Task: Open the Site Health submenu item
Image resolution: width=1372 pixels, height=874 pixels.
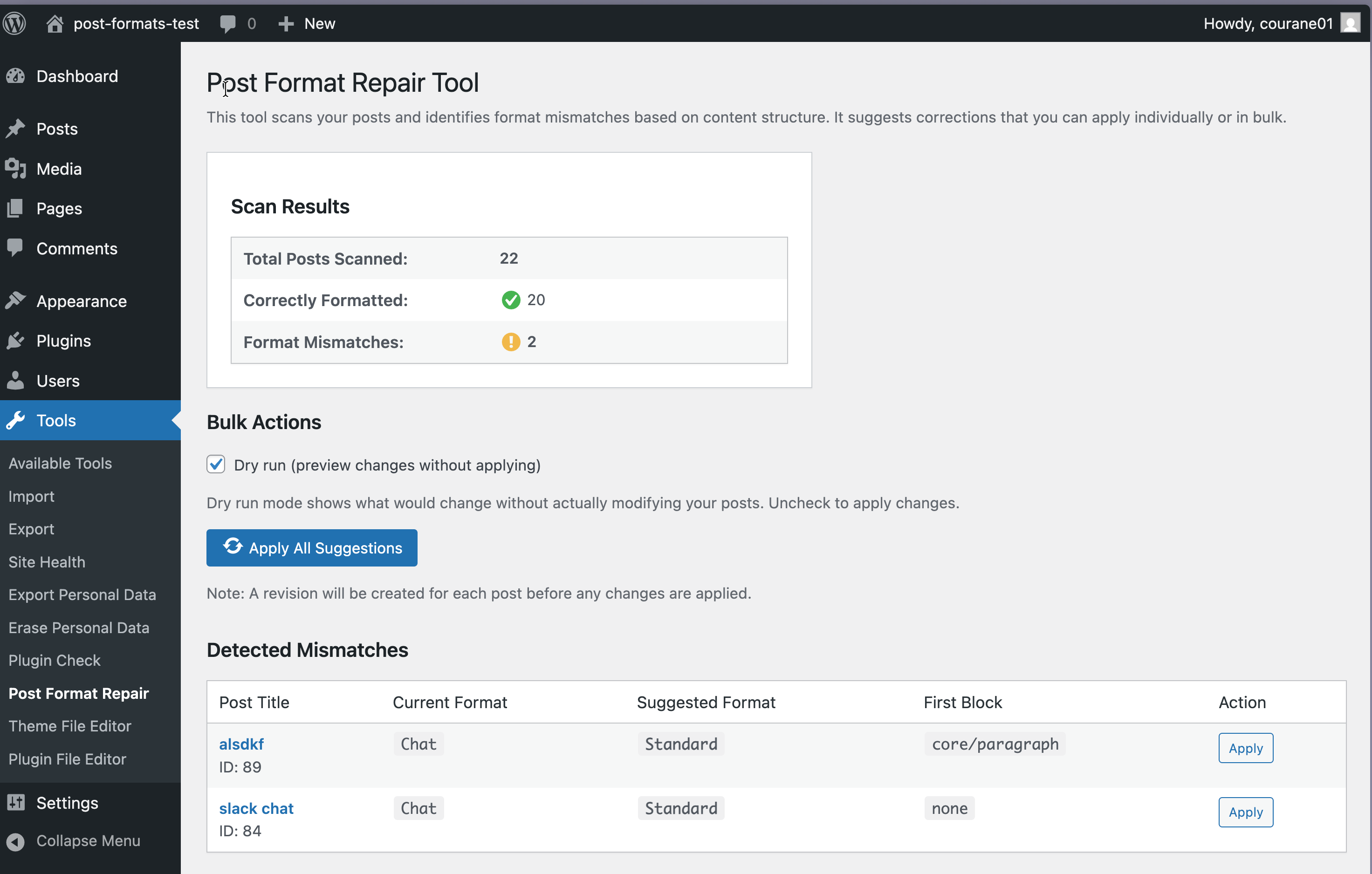Action: (x=47, y=562)
